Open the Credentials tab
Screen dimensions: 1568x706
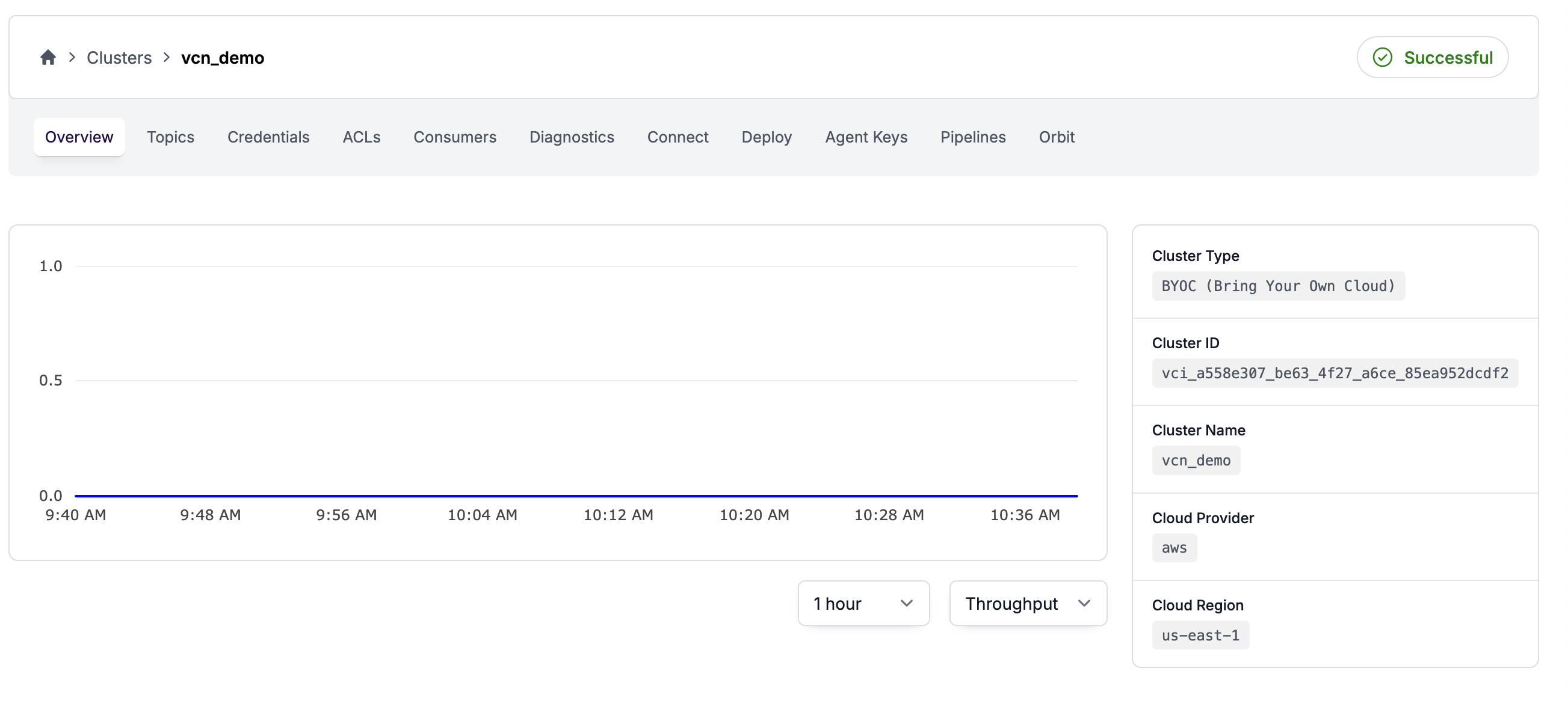[268, 137]
